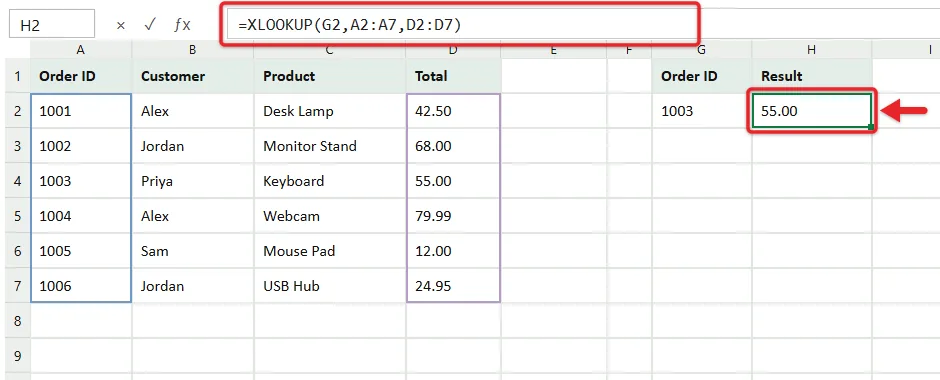This screenshot has height=380, width=940.
Task: Select the Webcam cell
Action: (330, 216)
